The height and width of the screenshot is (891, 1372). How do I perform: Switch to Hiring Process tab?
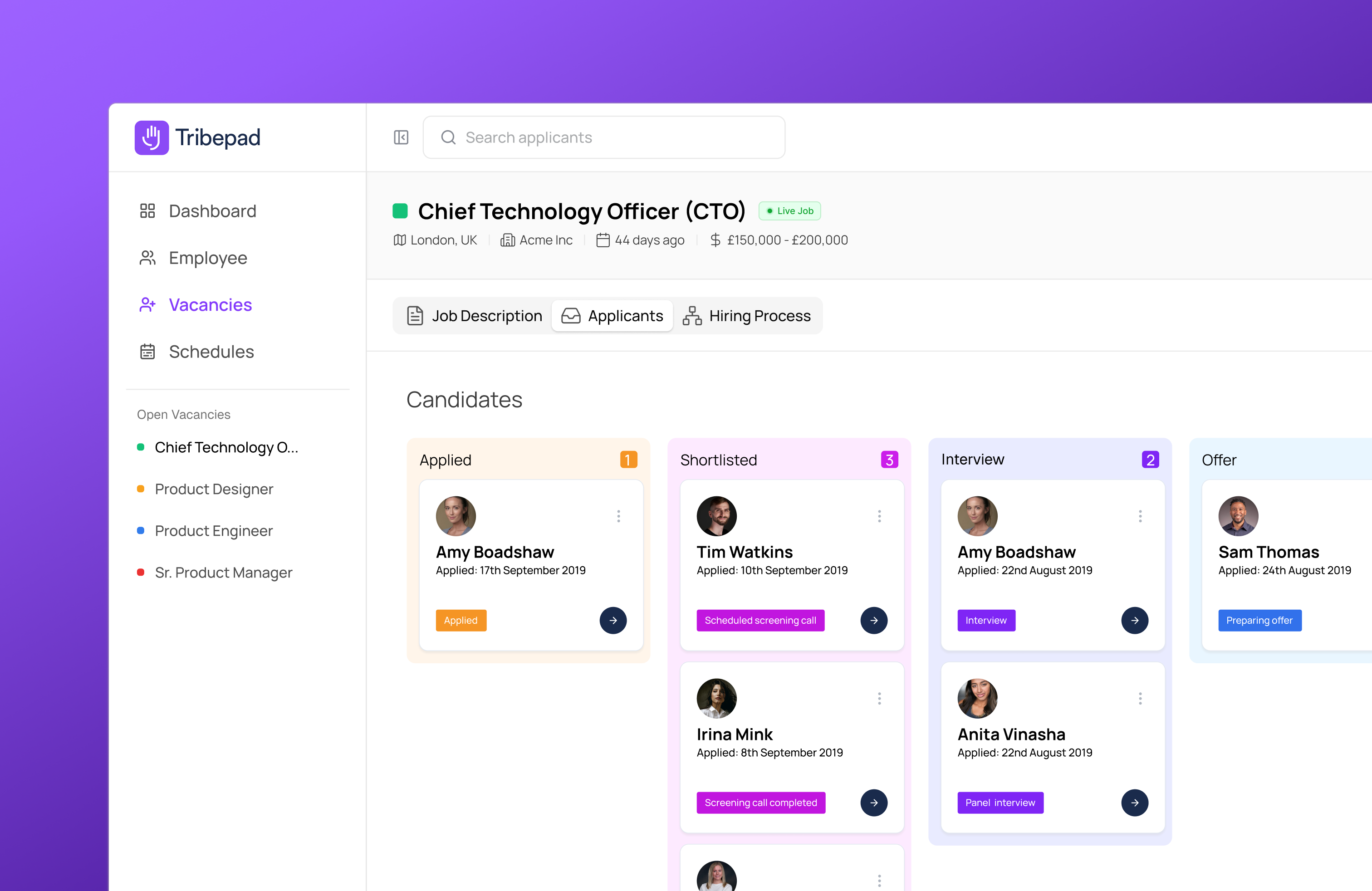pos(747,316)
